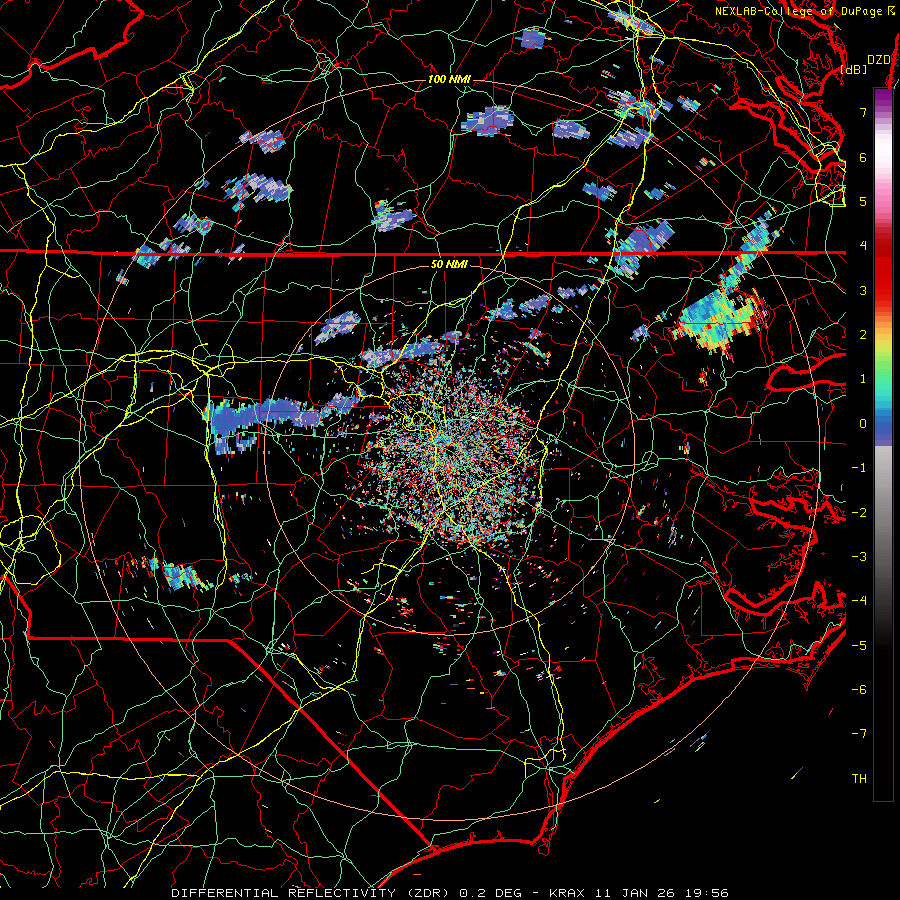This screenshot has height=900, width=900.
Task: Click the Differential Reflectivity ZDR caption at bottom
Action: (x=347, y=893)
